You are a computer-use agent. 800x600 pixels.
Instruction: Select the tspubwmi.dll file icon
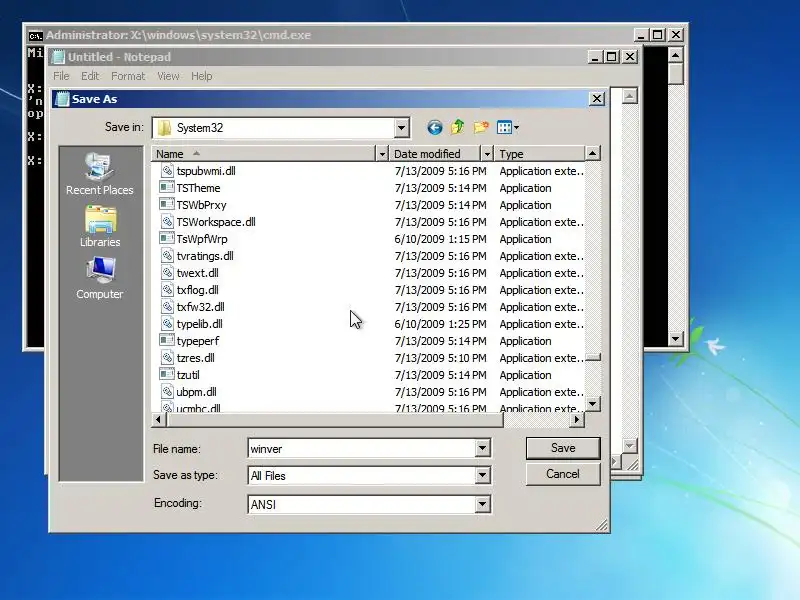pyautogui.click(x=167, y=170)
